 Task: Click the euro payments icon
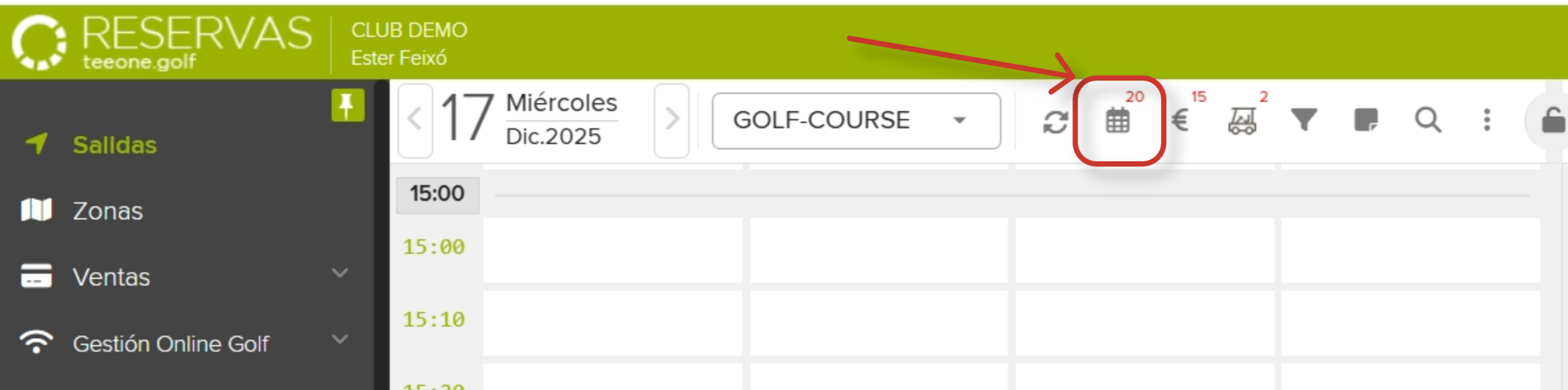[x=1180, y=120]
